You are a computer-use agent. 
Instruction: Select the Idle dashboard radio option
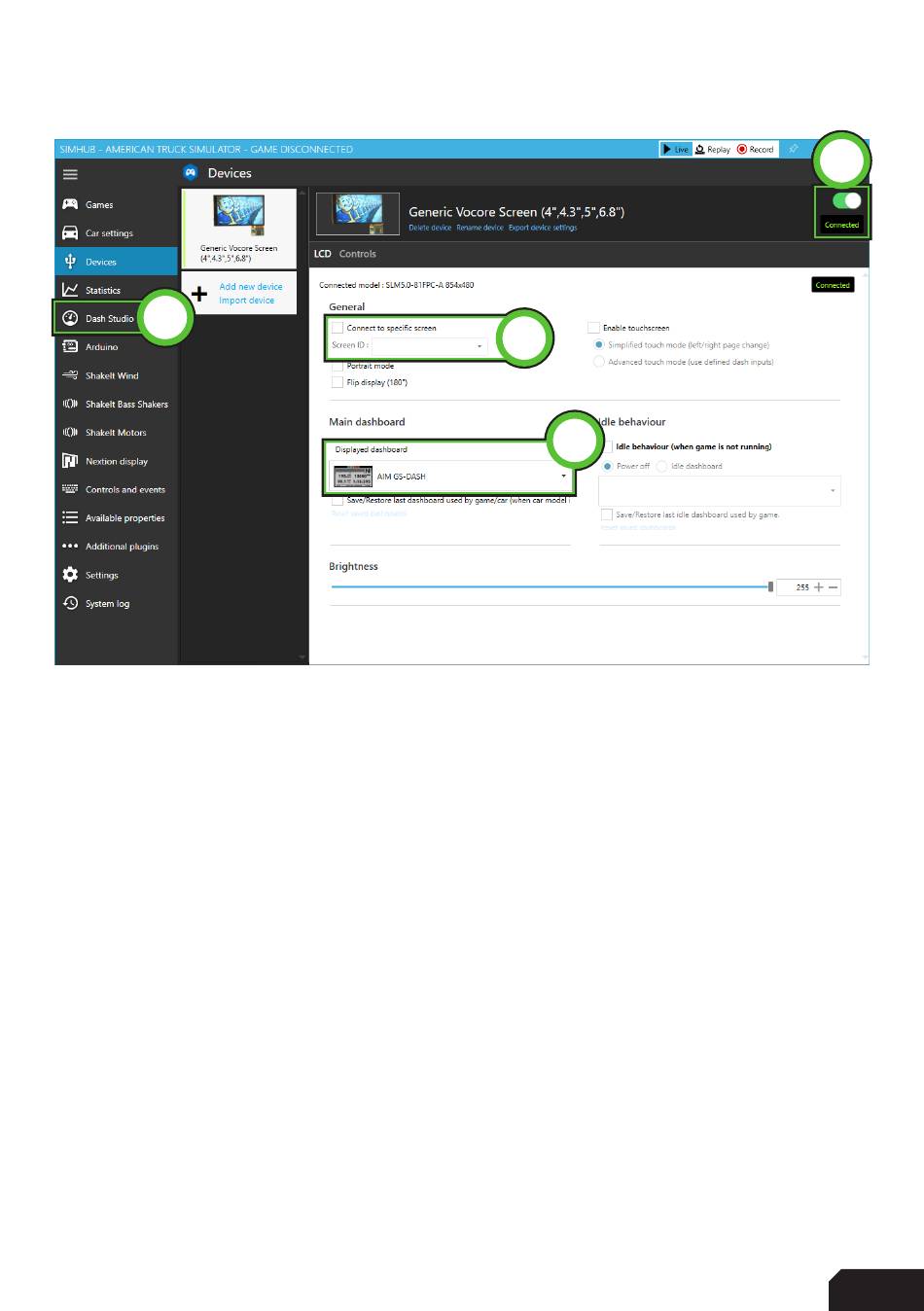click(661, 466)
